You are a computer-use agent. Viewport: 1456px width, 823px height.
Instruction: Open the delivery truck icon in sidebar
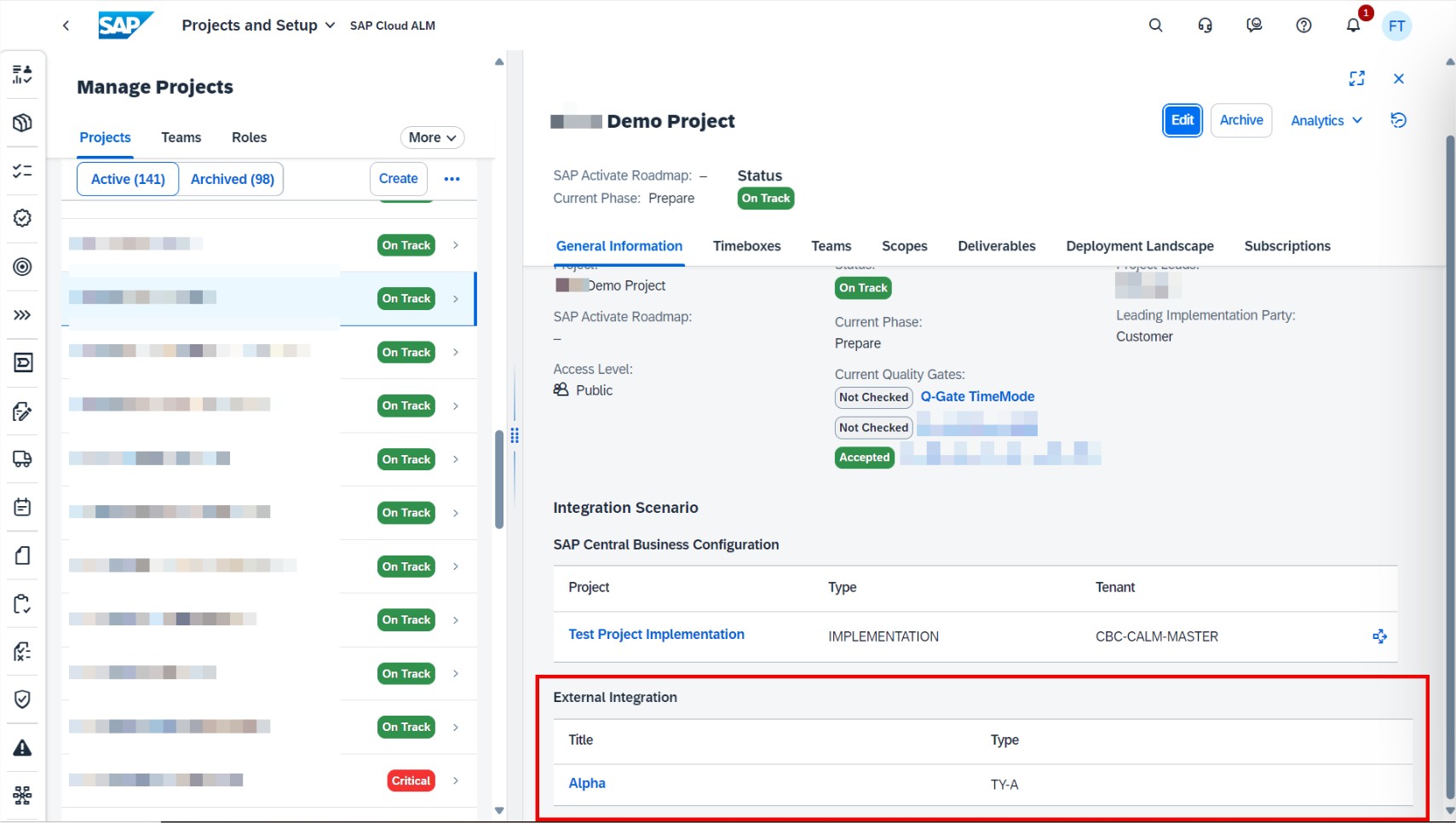[x=23, y=459]
